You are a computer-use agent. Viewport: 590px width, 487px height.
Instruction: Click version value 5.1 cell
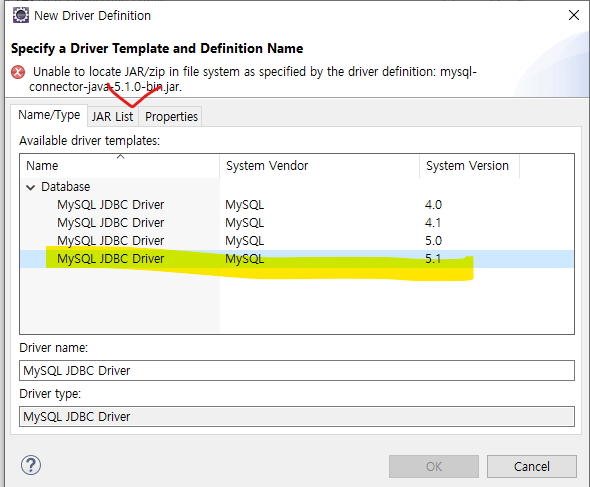(x=433, y=259)
